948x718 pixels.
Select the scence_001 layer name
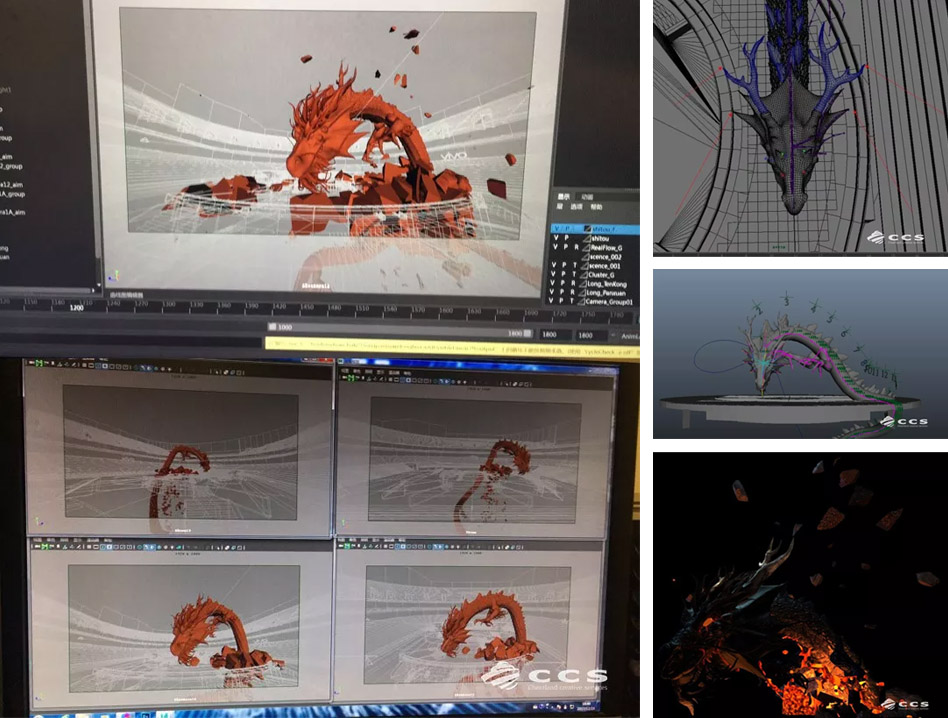(x=605, y=266)
